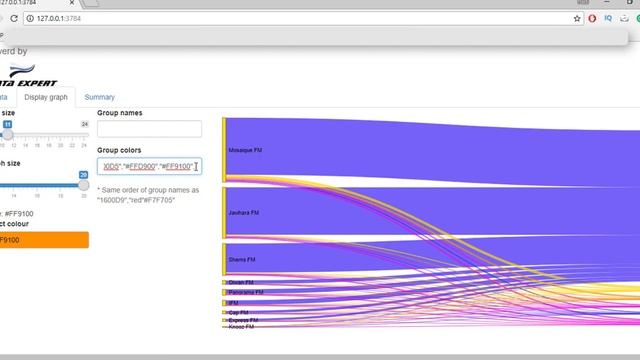Select the Shems FM node label
640x360 pixels.
coord(242,260)
